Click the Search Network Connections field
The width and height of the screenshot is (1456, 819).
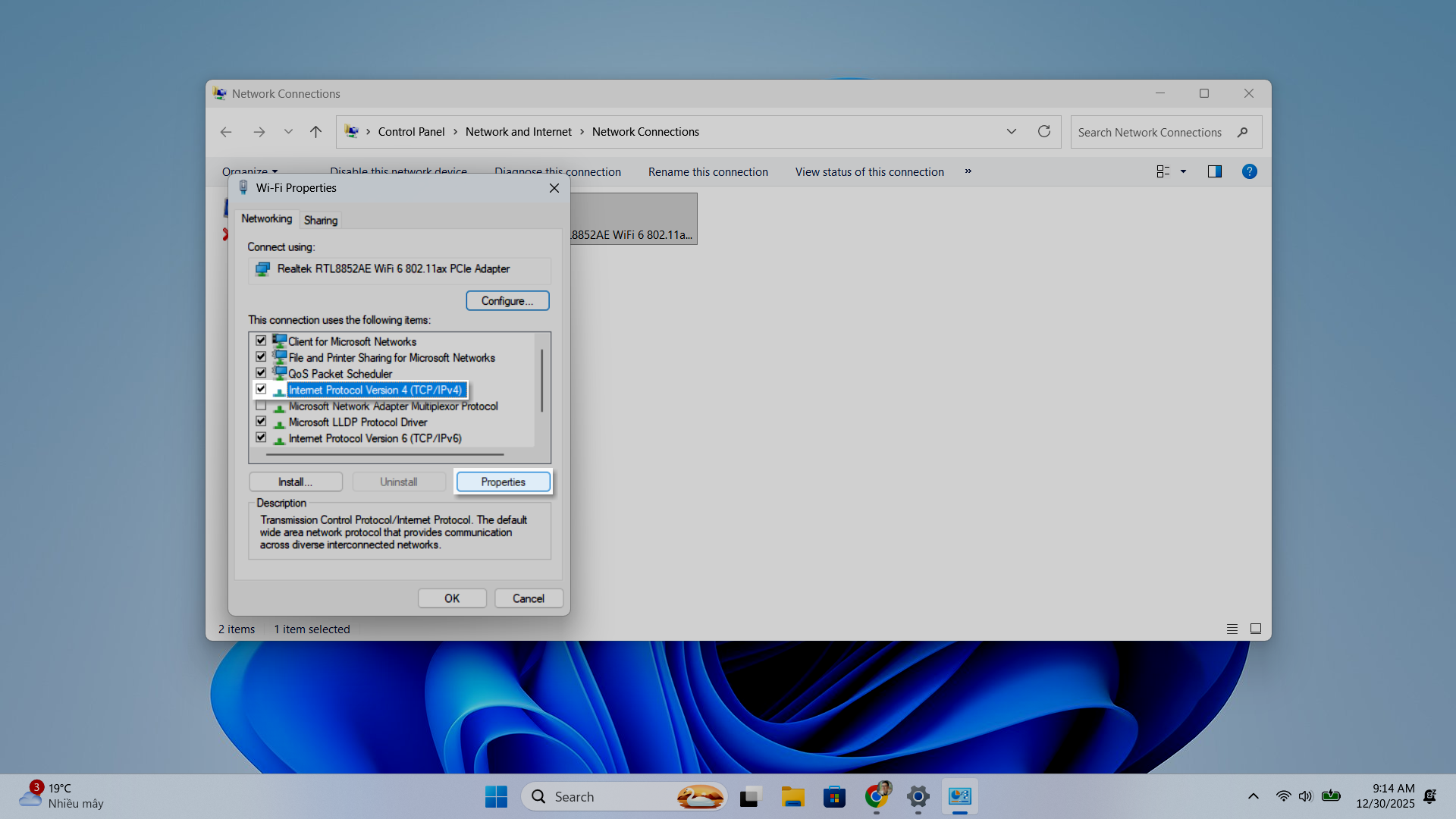pyautogui.click(x=1150, y=132)
